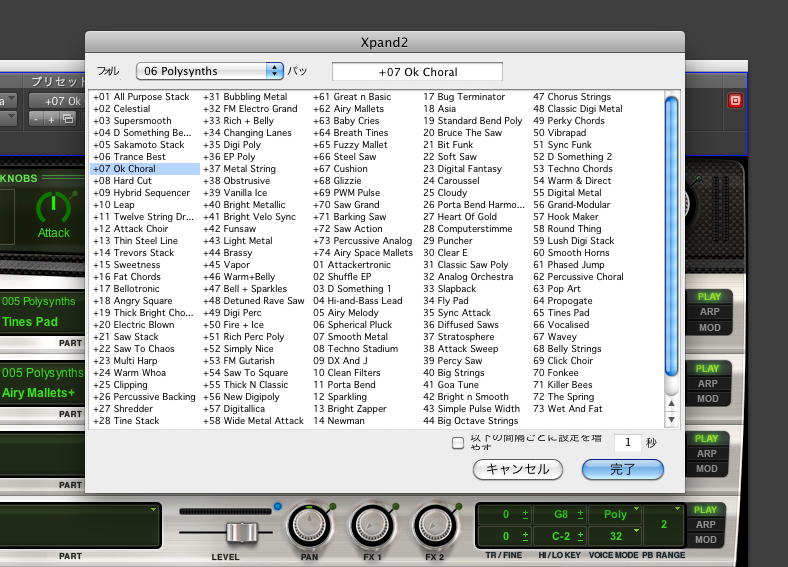Screen dimensions: 788x567
Task: Click the plus/minus stepper for transpose value
Action: (525, 514)
